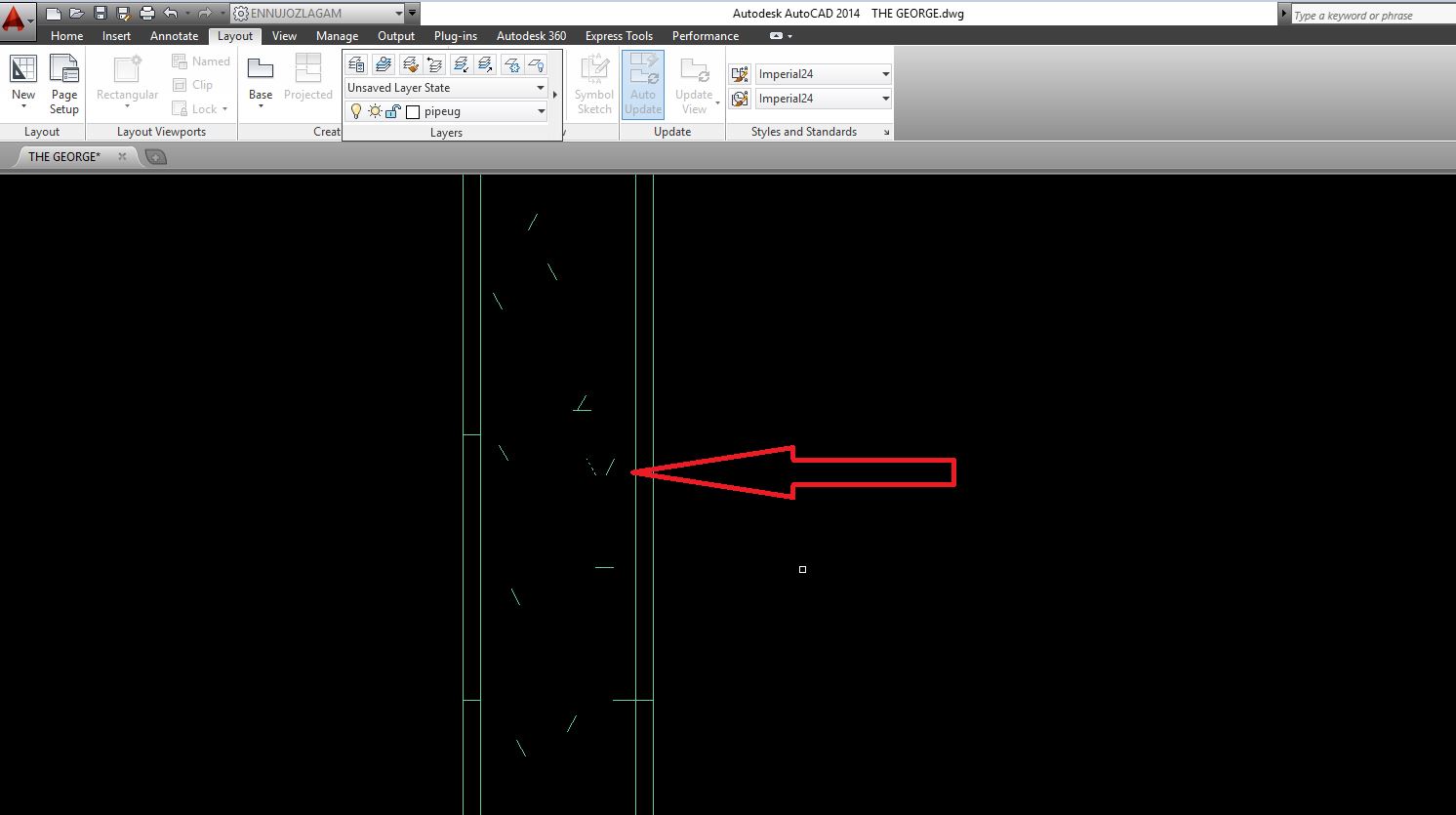Click the Turn Layer Off icon
Viewport: 1456px width, 815px height.
click(x=536, y=64)
